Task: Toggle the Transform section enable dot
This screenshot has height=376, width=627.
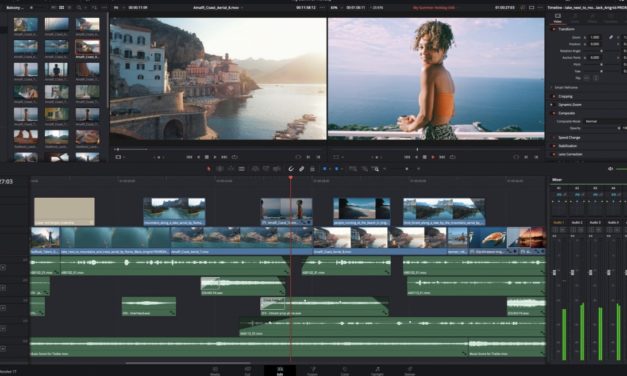Action: click(554, 29)
